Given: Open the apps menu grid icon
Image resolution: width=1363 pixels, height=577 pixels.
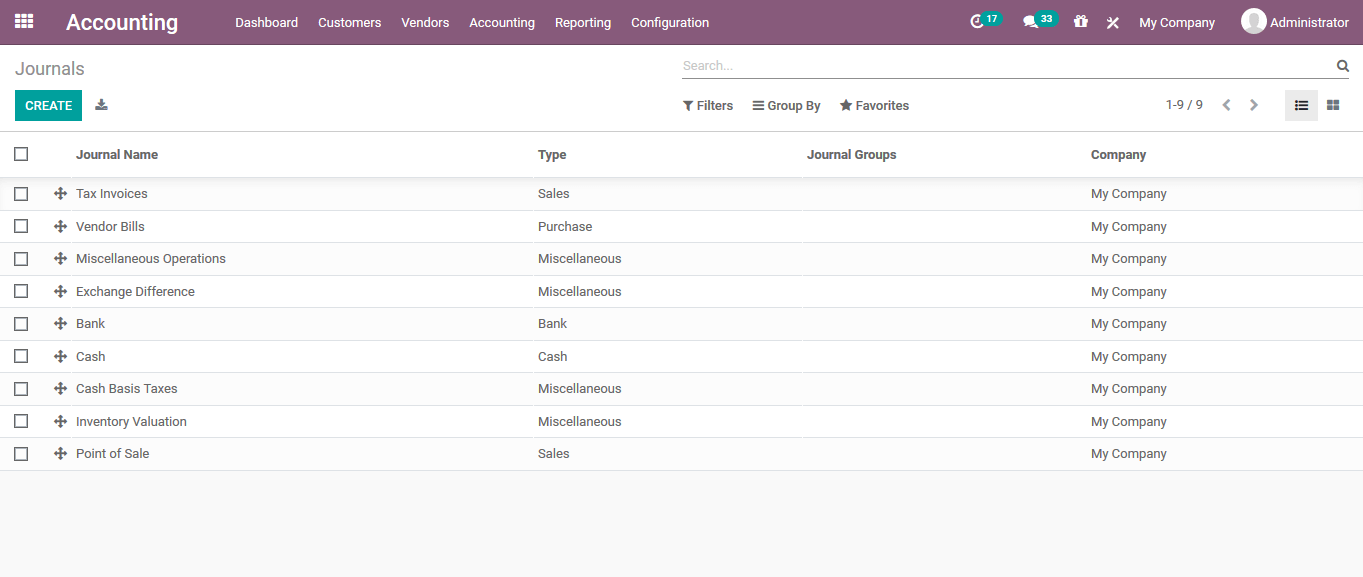Looking at the screenshot, I should click(23, 21).
